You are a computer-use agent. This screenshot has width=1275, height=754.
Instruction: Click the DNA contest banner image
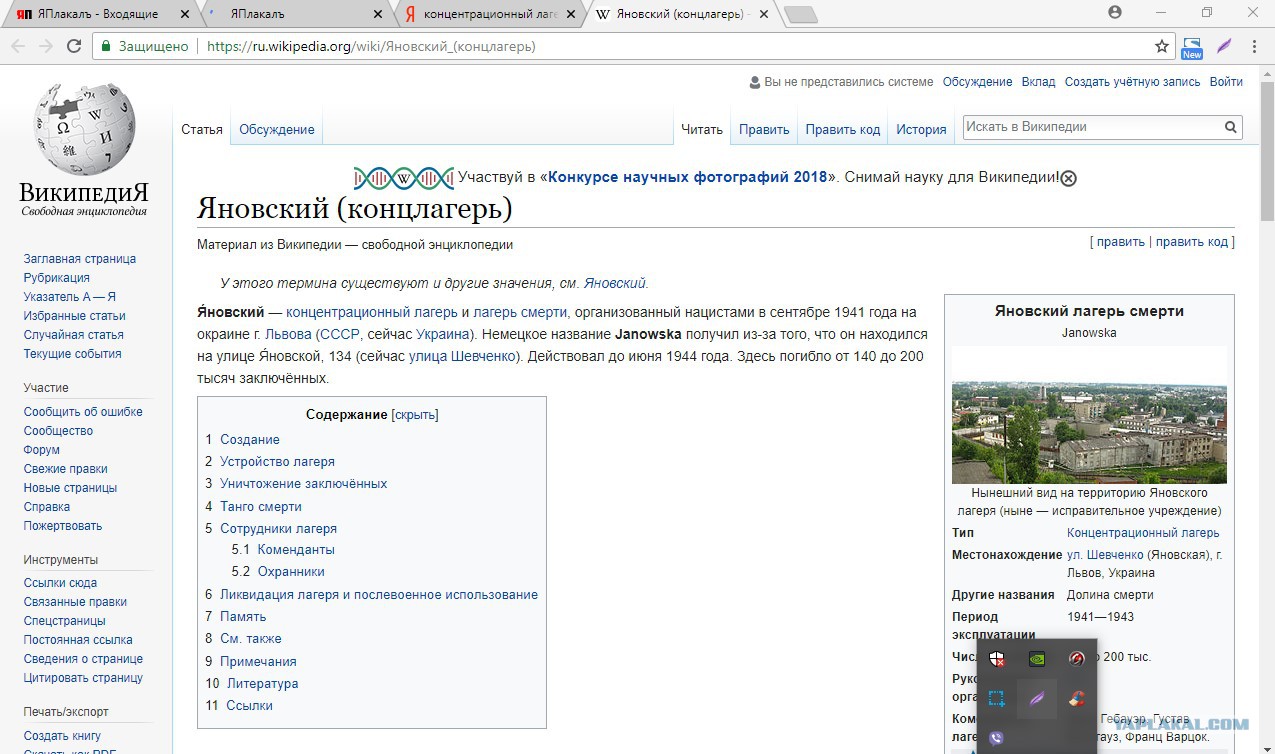(x=403, y=178)
